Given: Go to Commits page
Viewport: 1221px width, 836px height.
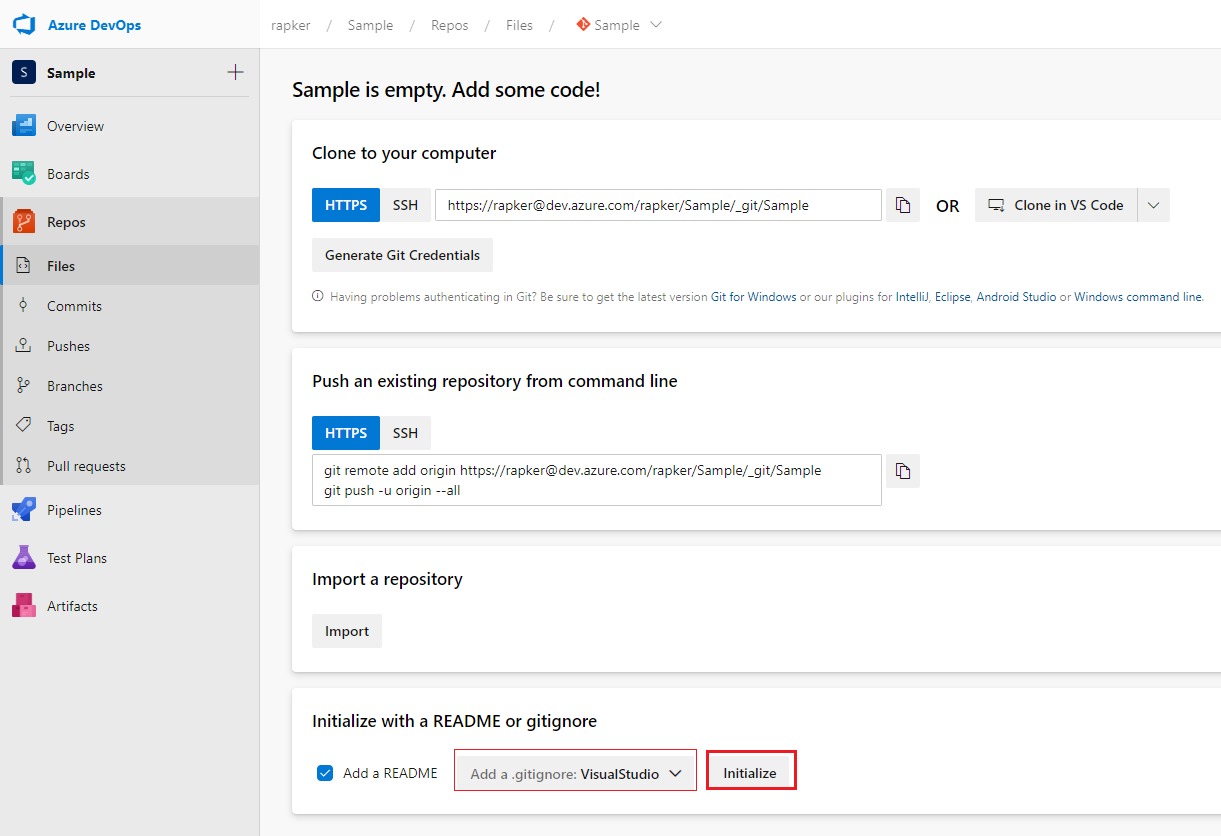Looking at the screenshot, I should tap(130, 306).
